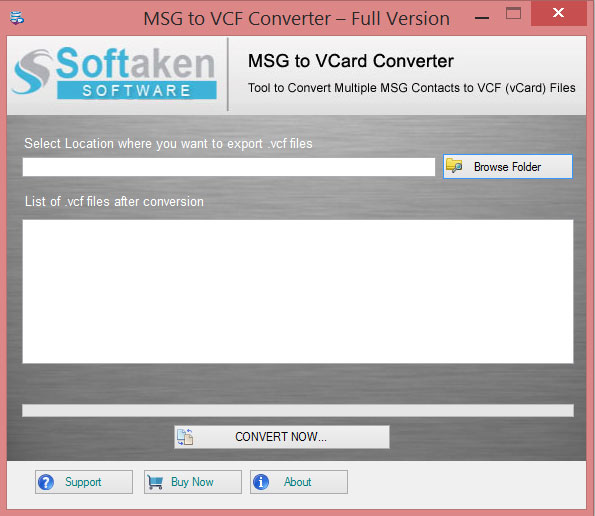The height and width of the screenshot is (516, 595).
Task: Open the About button
Action: (299, 482)
